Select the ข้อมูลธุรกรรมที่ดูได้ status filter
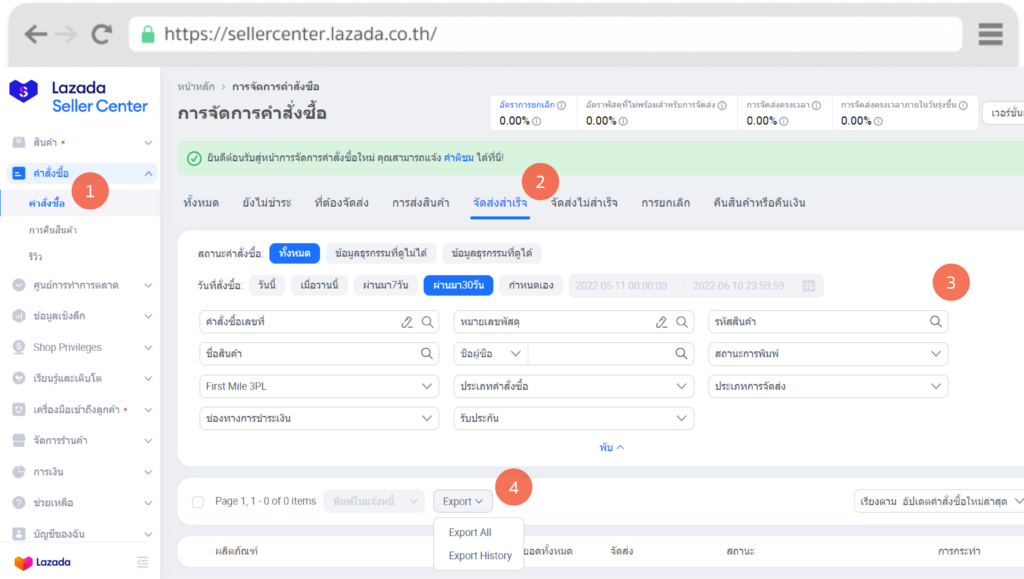The image size is (1024, 579). (x=491, y=254)
